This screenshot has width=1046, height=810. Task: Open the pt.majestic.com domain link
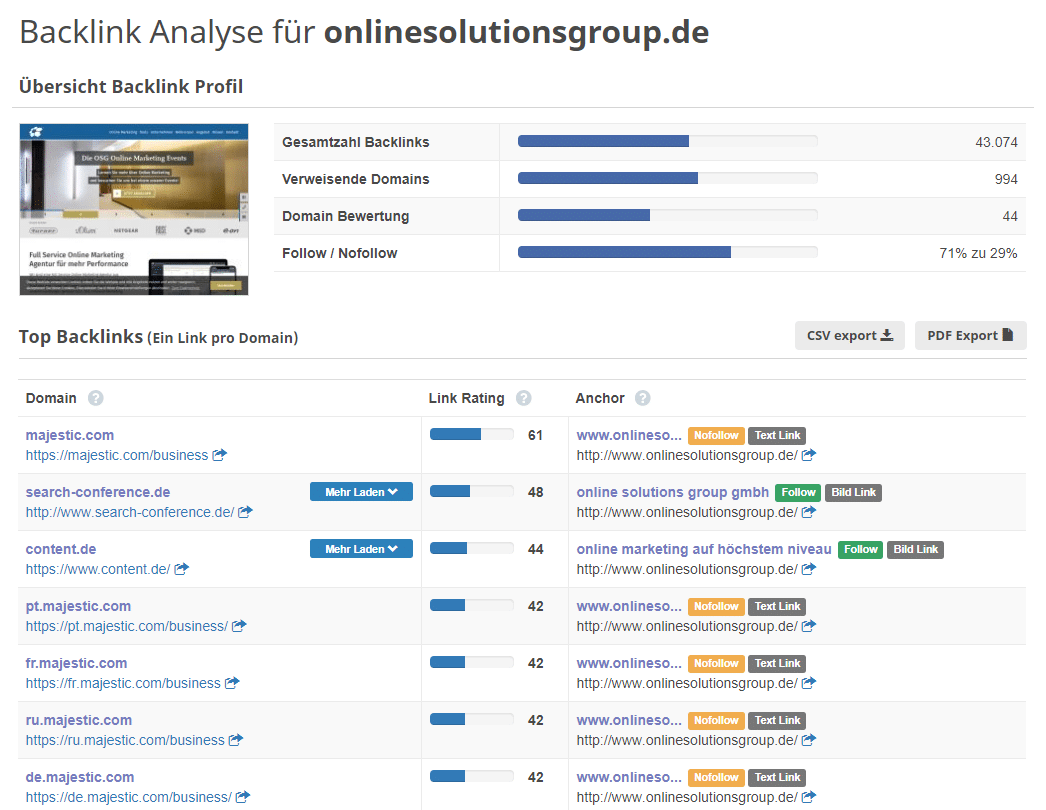tap(78, 606)
